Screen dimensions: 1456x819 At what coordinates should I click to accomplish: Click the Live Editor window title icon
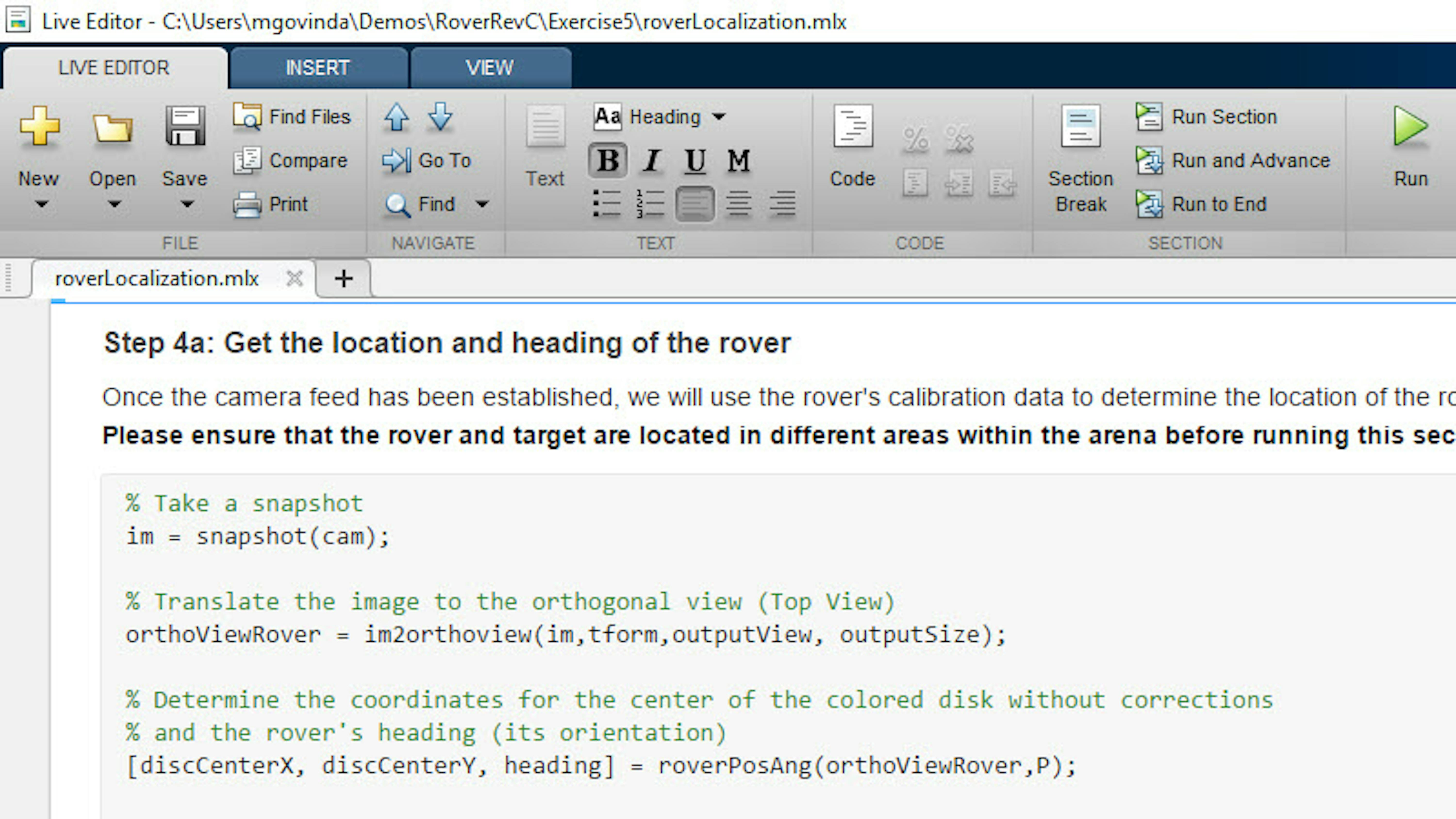point(18,20)
